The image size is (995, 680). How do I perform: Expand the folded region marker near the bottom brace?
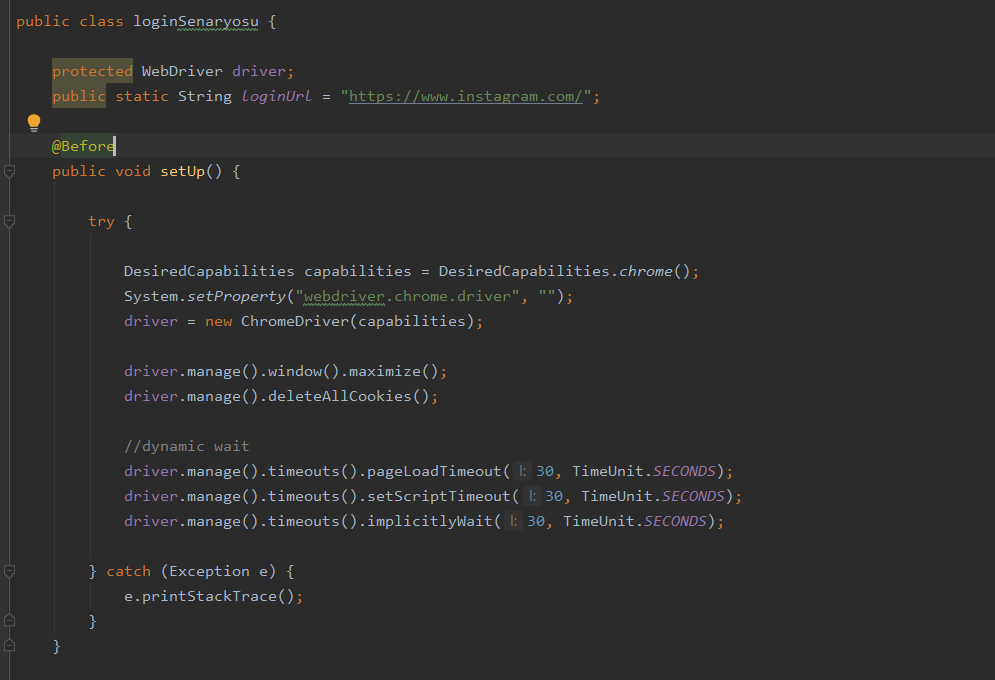9,620
